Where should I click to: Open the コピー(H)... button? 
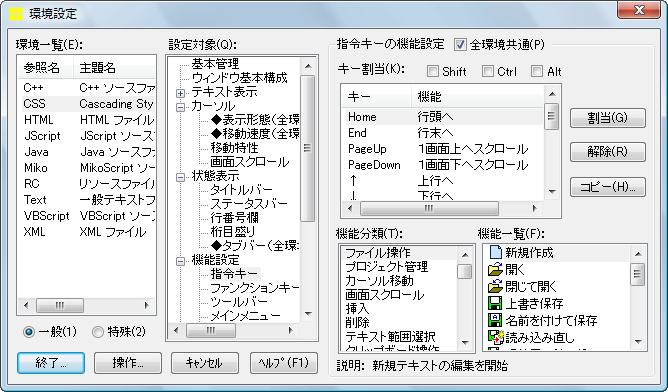pos(608,187)
